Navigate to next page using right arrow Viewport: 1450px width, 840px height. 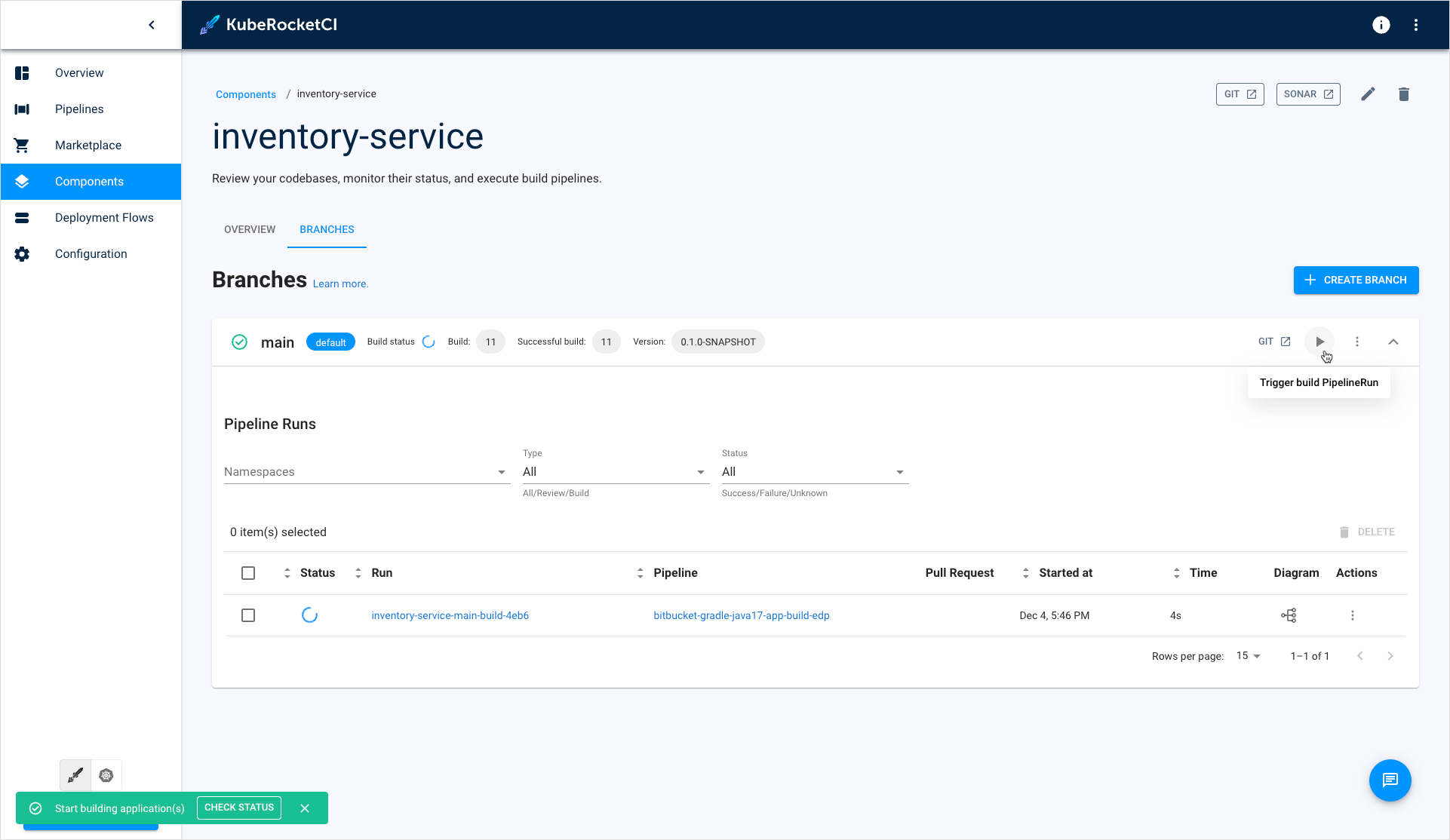(x=1391, y=655)
